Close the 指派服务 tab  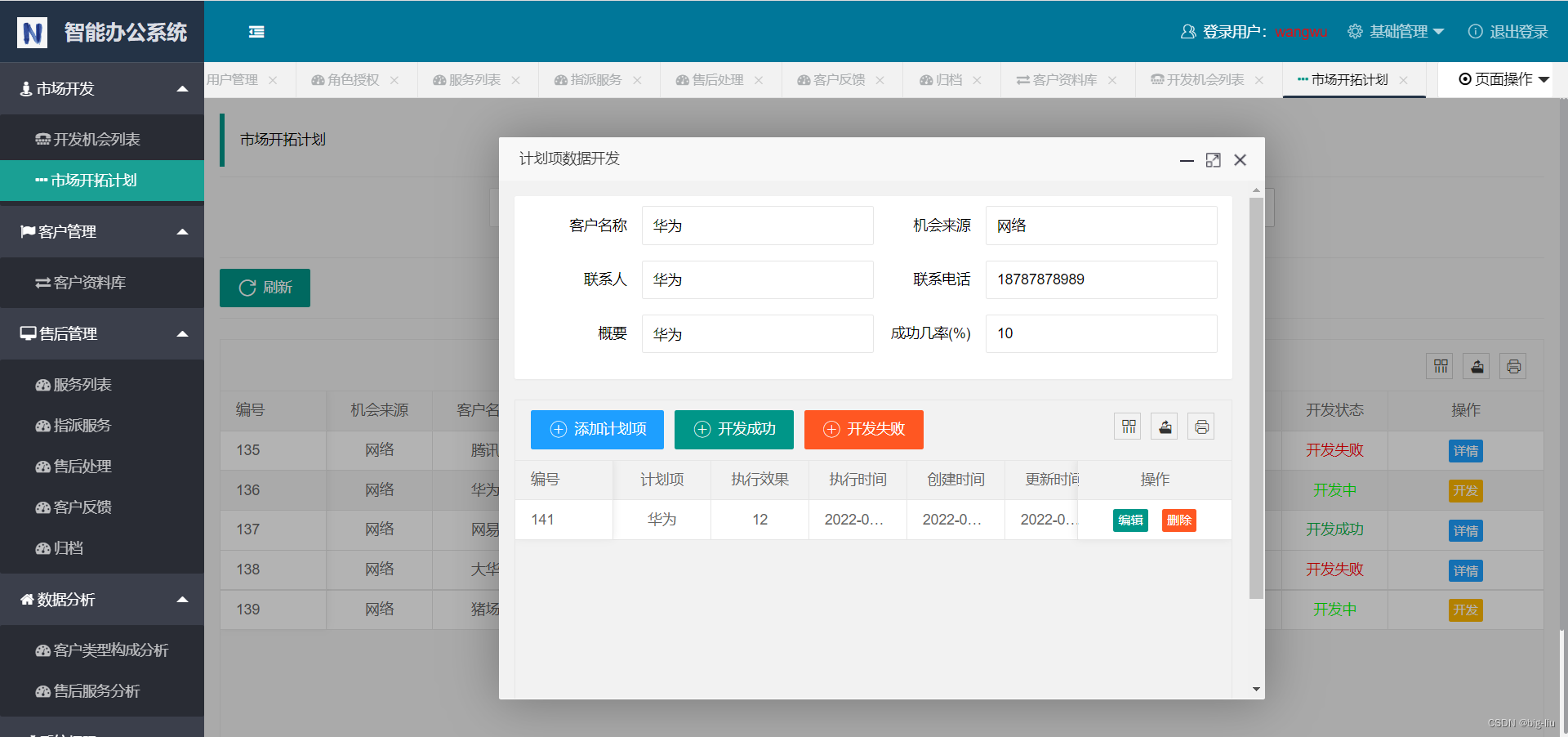pyautogui.click(x=637, y=80)
